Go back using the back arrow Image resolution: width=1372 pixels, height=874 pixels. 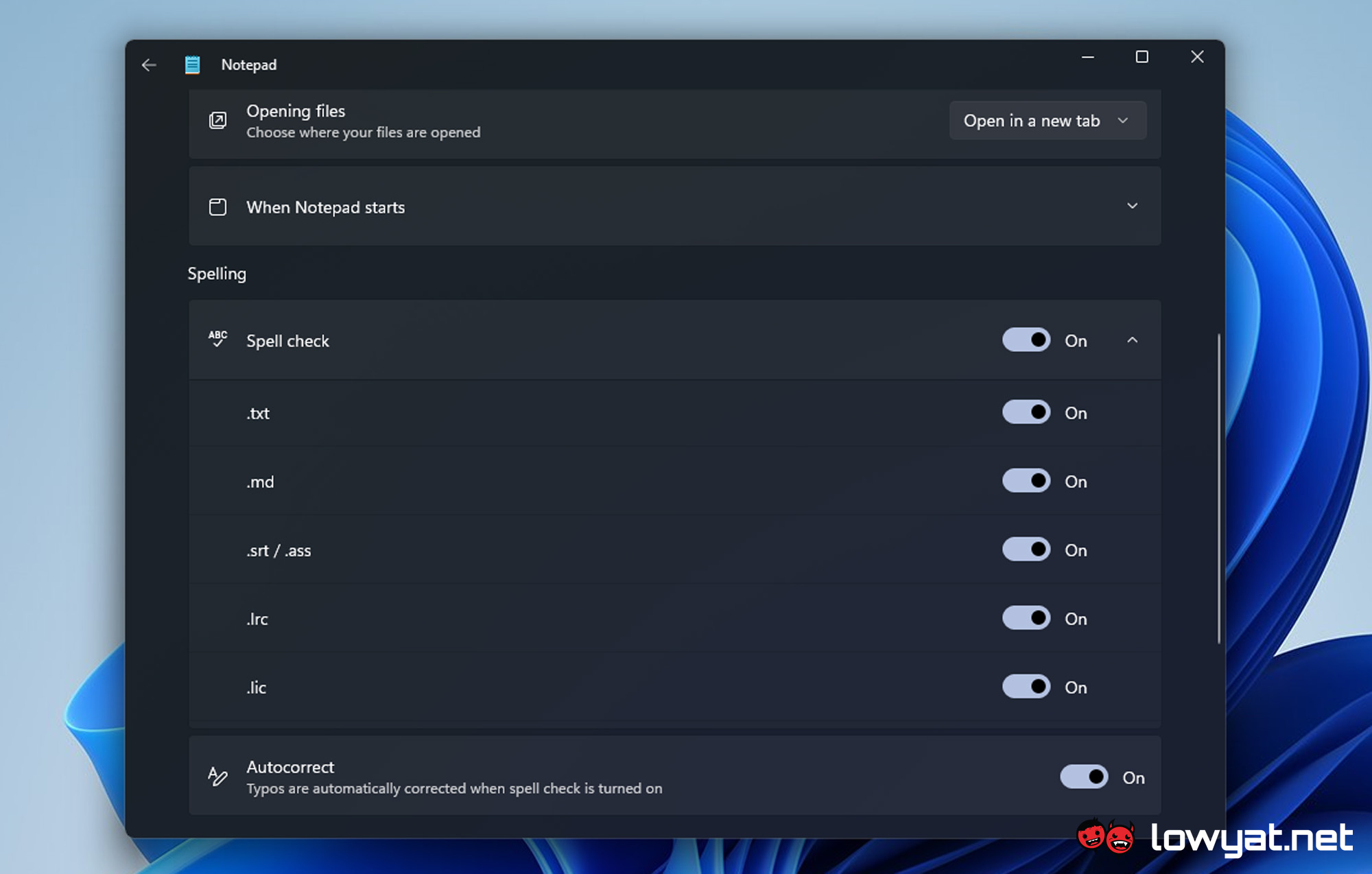pyautogui.click(x=149, y=65)
